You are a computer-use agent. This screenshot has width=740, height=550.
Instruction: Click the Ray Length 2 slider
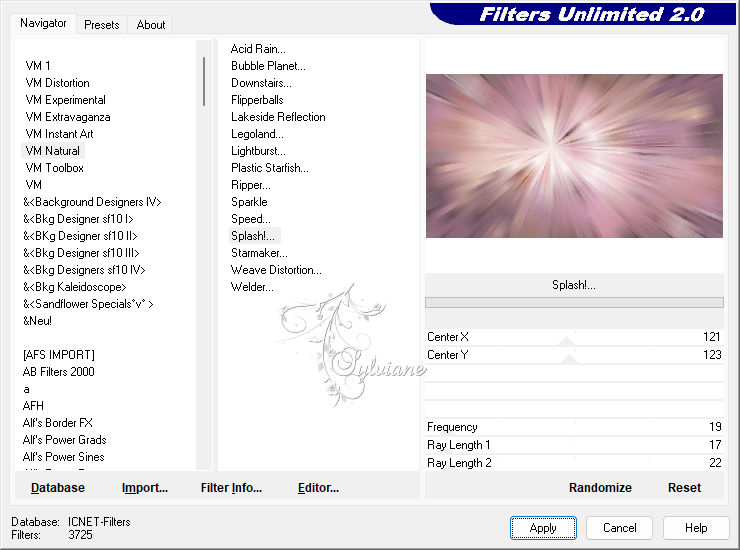(x=574, y=463)
